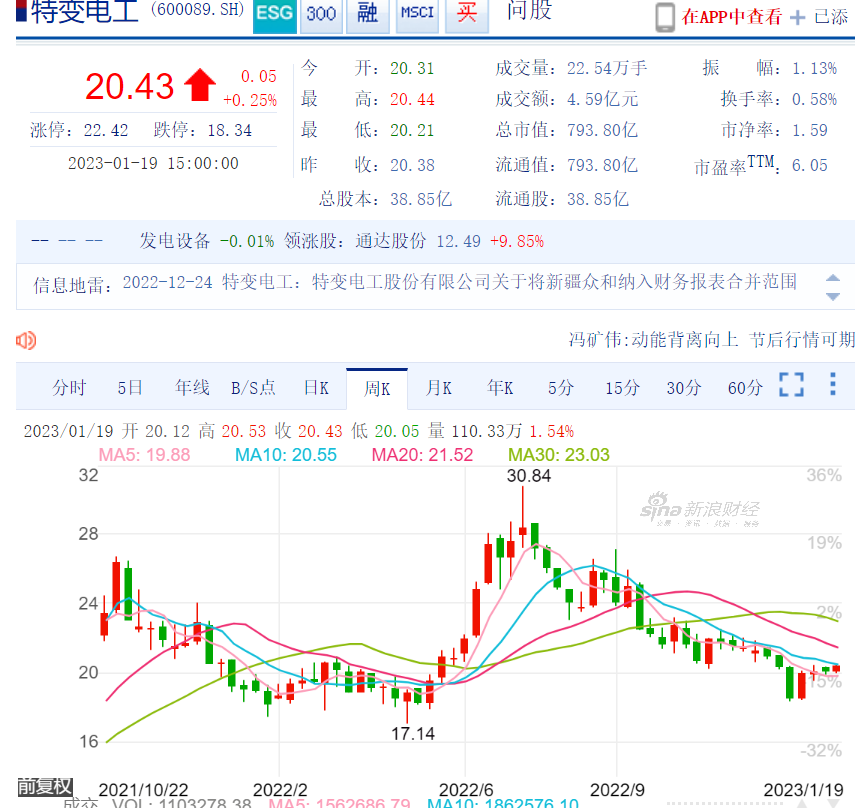Add stock to watchlist with plus icon
The image size is (855, 808).
pyautogui.click(x=797, y=18)
